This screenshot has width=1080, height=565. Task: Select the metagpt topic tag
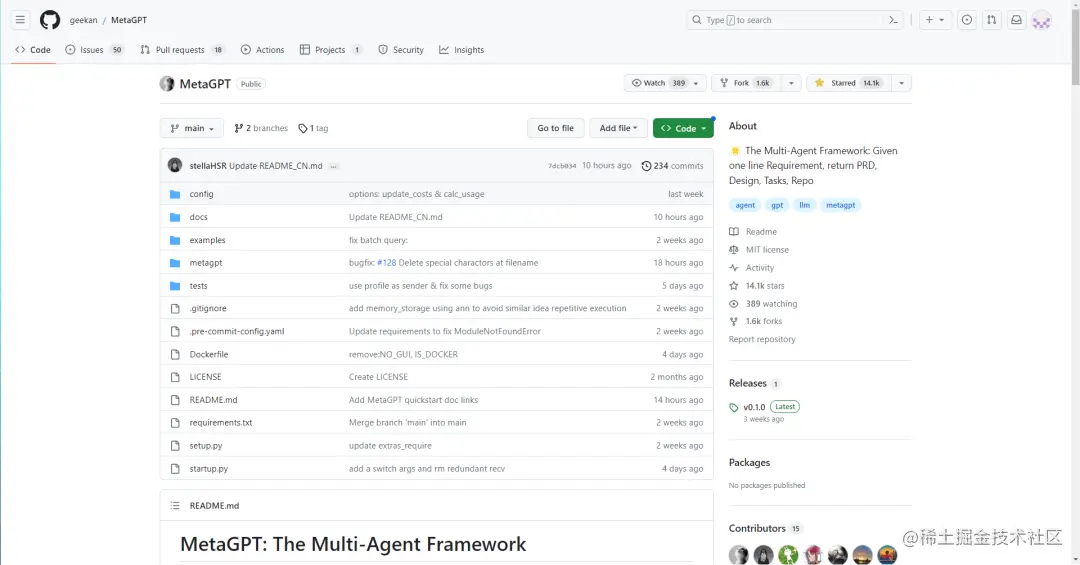click(x=840, y=205)
